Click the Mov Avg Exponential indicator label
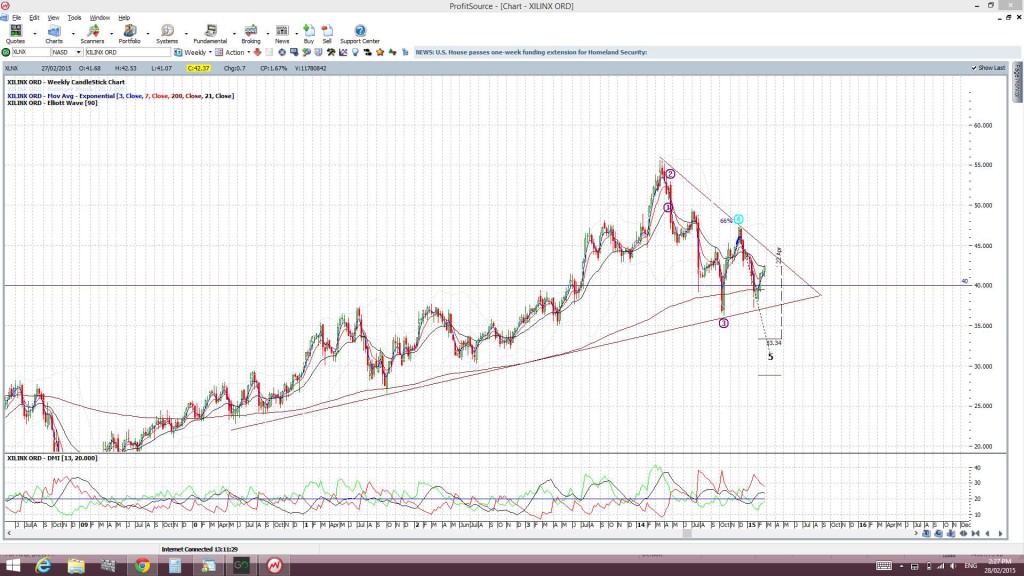 pos(120,96)
